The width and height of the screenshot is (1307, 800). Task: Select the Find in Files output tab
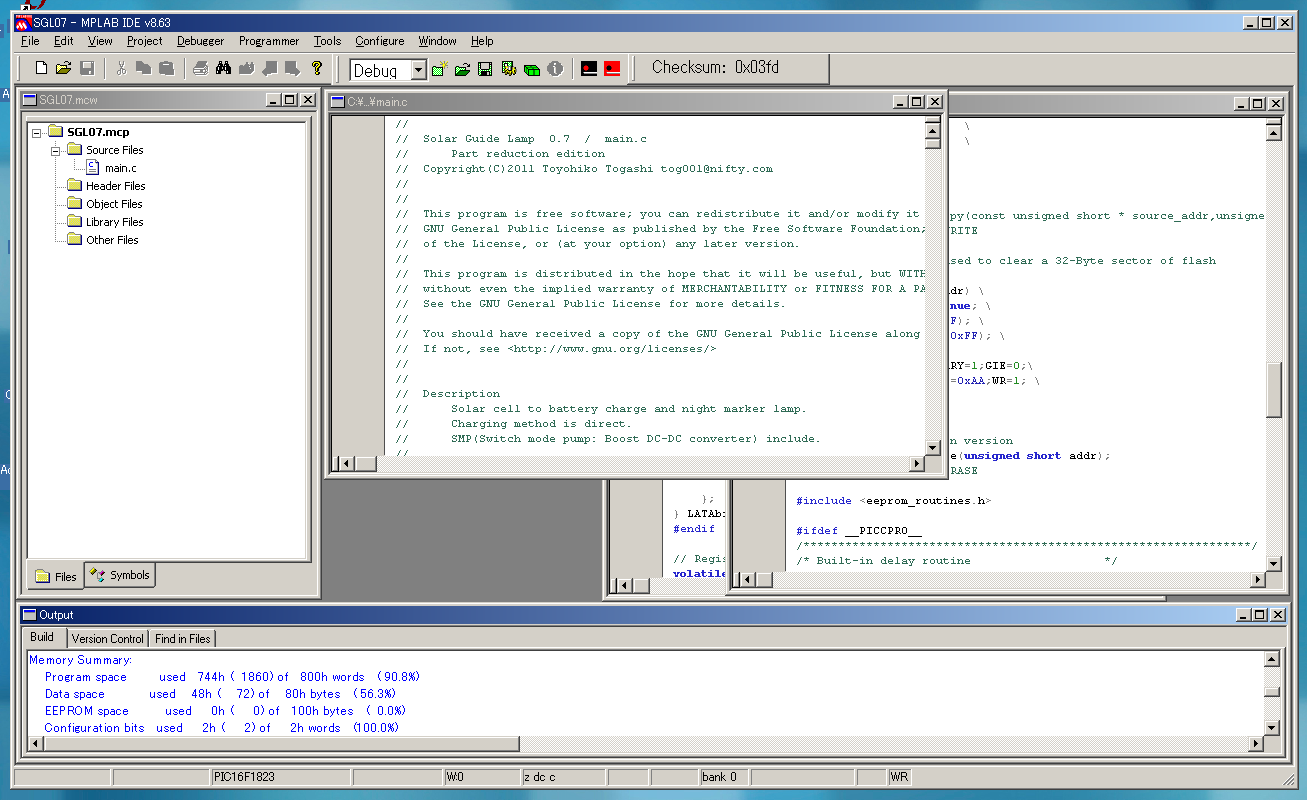tap(183, 638)
